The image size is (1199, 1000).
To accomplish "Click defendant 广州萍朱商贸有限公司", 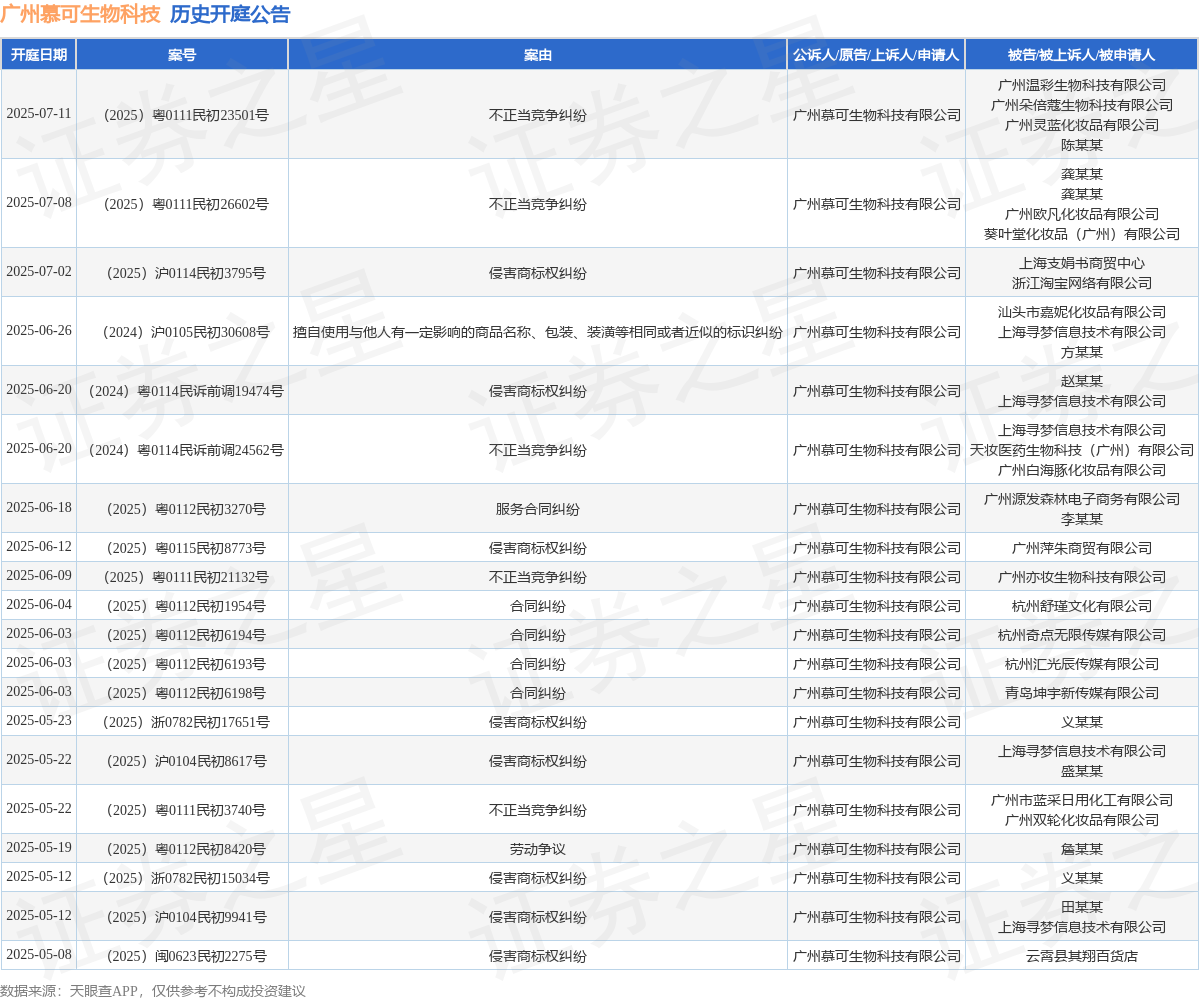I will coord(1082,548).
